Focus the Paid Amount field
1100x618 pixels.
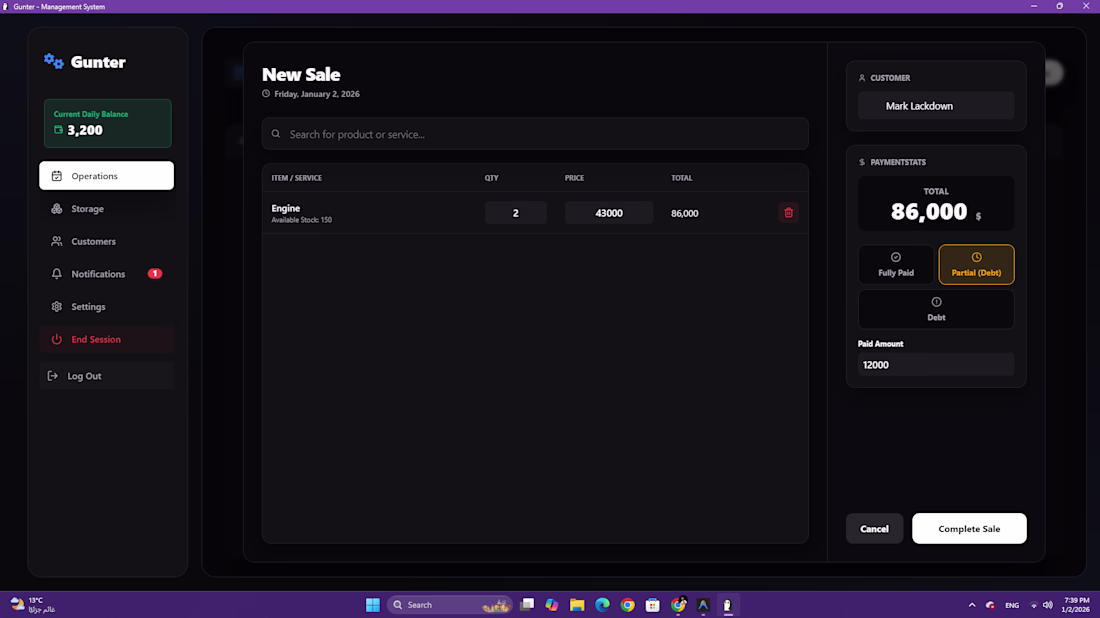tap(936, 365)
